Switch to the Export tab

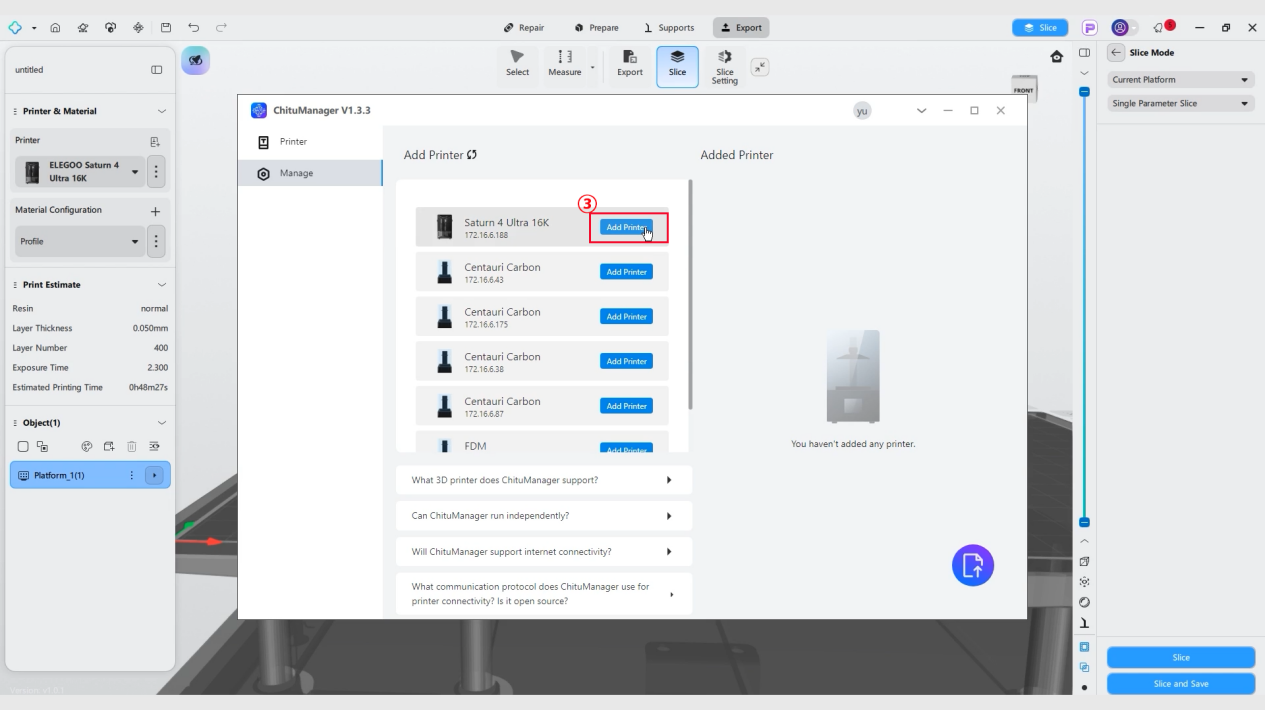click(x=741, y=28)
